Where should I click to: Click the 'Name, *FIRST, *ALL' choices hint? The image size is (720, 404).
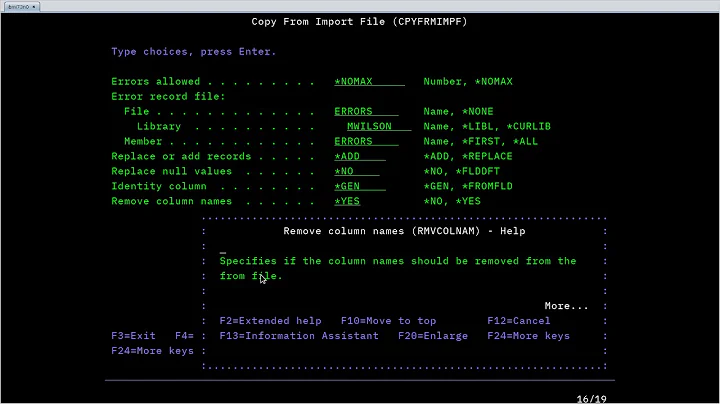coord(480,141)
